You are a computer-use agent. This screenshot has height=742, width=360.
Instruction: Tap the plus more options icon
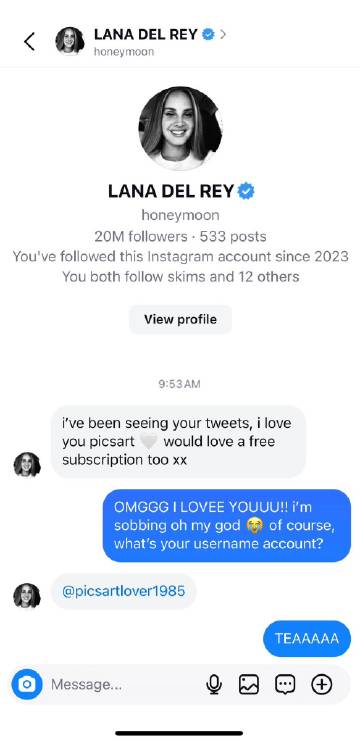coord(322,684)
